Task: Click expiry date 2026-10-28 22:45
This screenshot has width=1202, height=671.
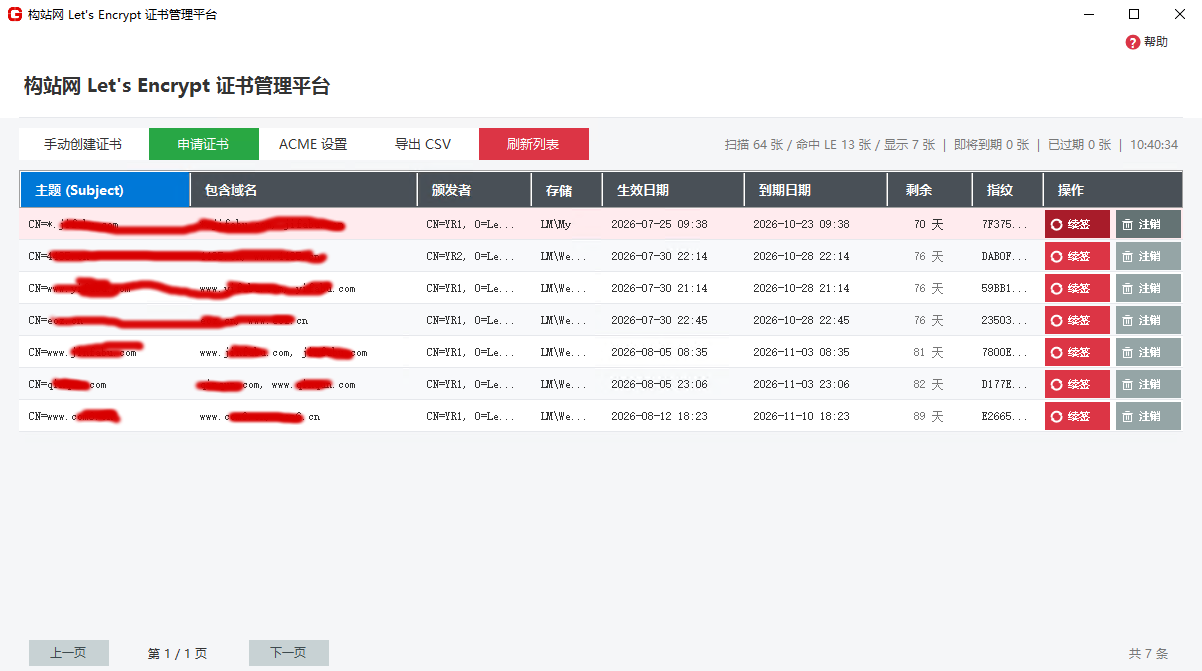Action: point(801,320)
